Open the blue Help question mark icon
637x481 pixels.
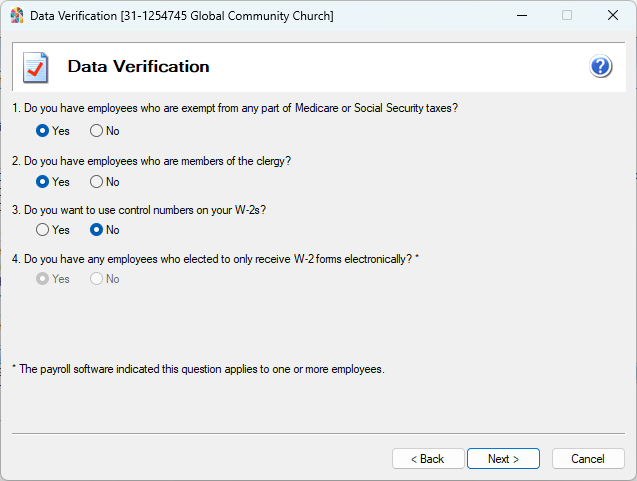601,67
